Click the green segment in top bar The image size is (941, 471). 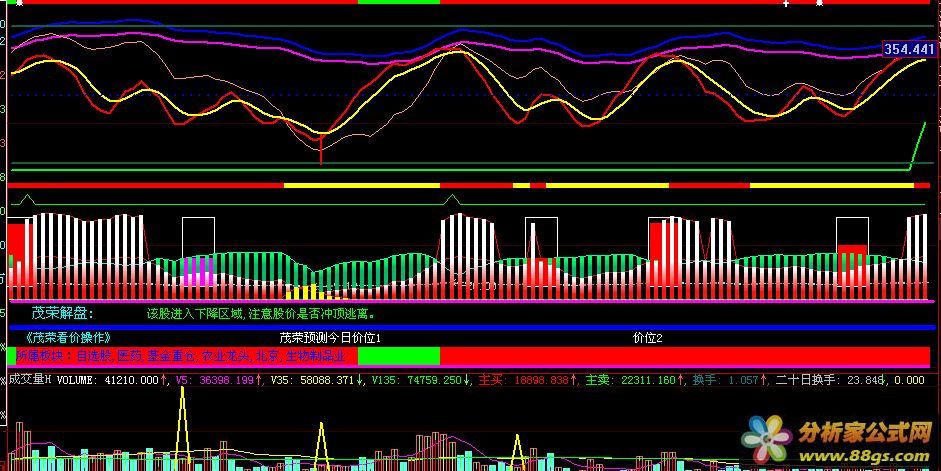[x=397, y=3]
